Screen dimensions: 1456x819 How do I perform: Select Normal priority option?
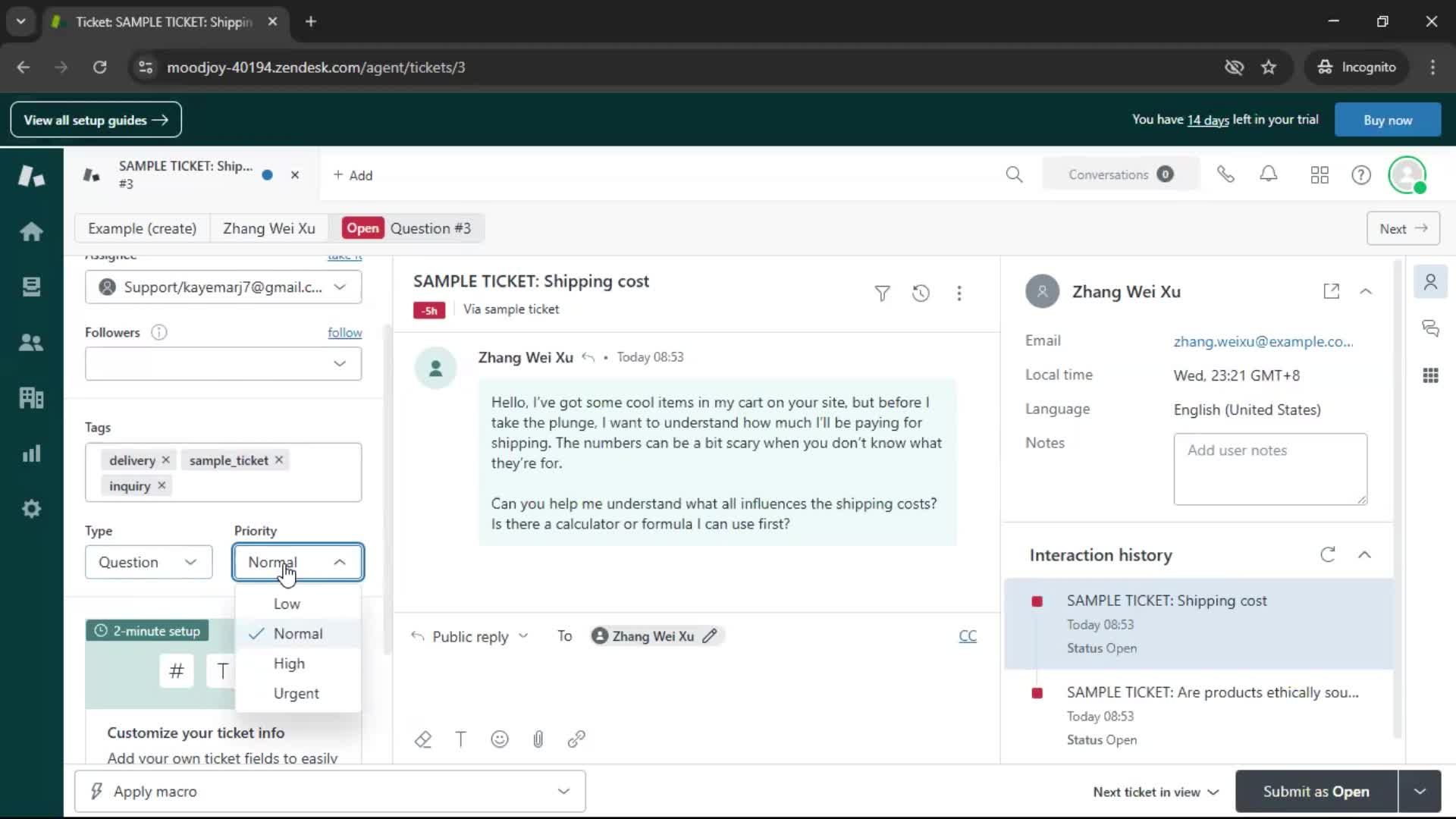[x=298, y=634]
